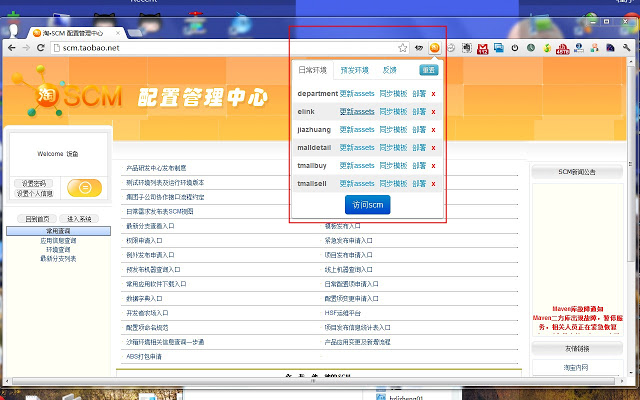Remove malldetail row with red x
This screenshot has height=400, width=640.
(433, 148)
